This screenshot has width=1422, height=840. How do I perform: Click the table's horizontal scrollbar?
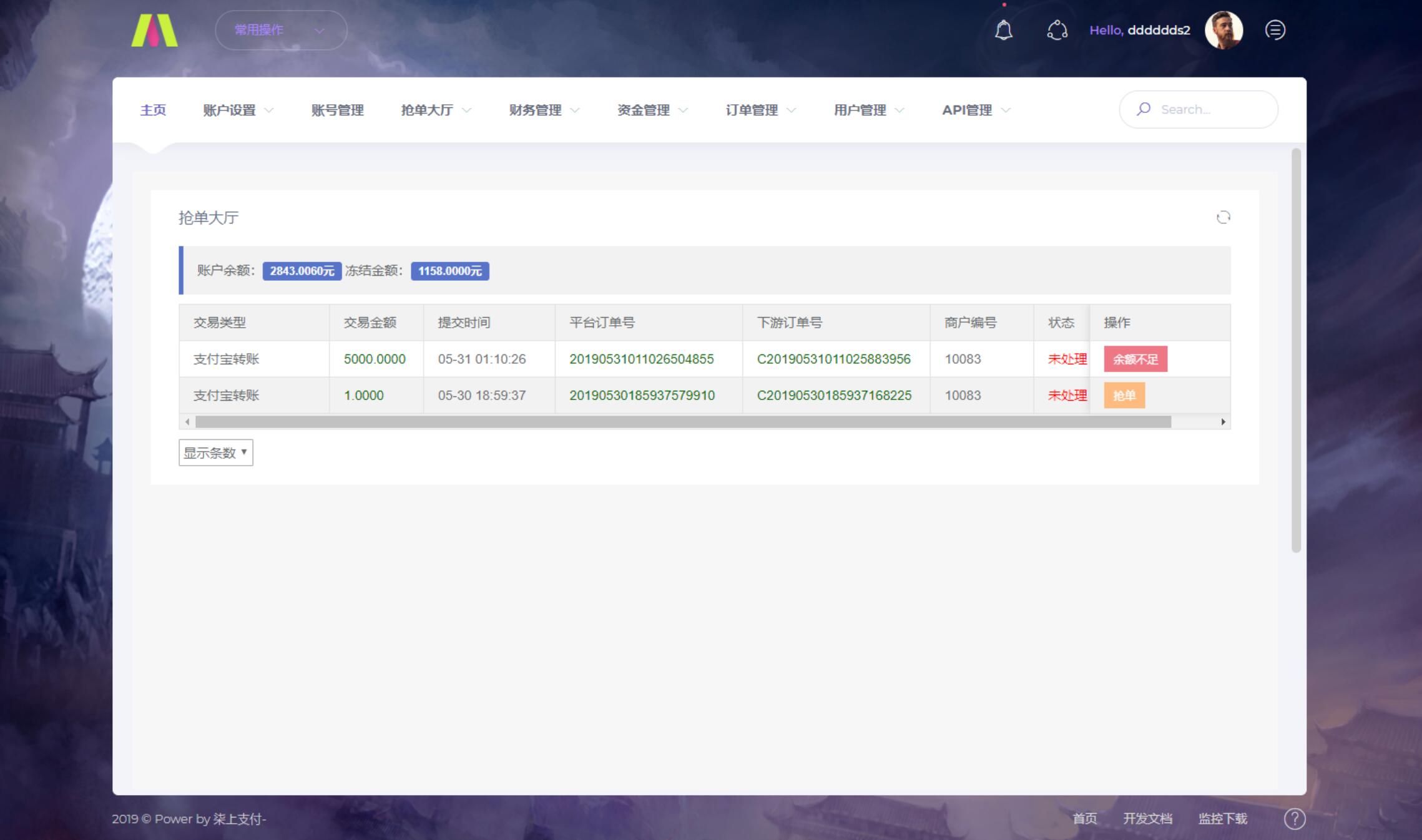pos(683,422)
